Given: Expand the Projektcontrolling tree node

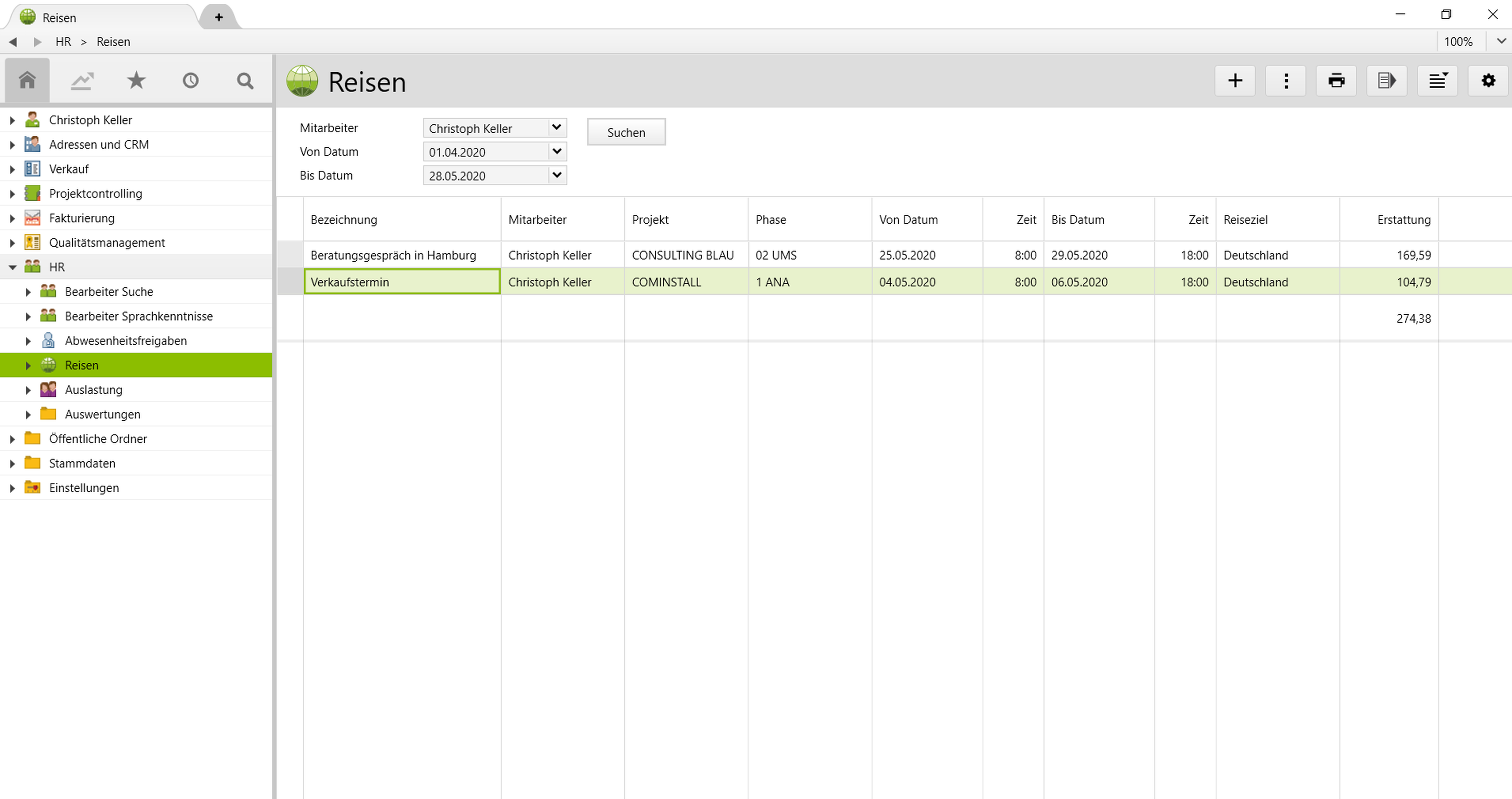Looking at the screenshot, I should pos(13,194).
